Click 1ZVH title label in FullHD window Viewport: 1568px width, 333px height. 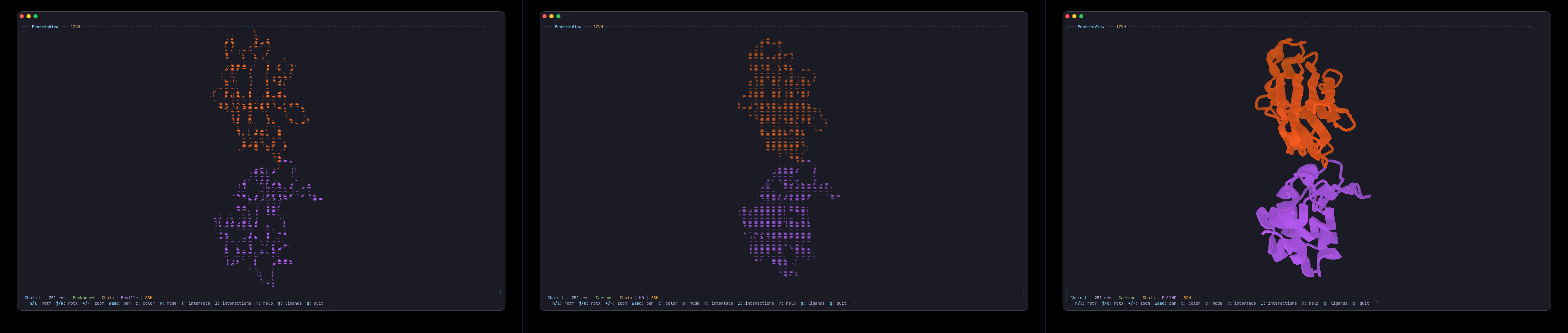(1121, 27)
